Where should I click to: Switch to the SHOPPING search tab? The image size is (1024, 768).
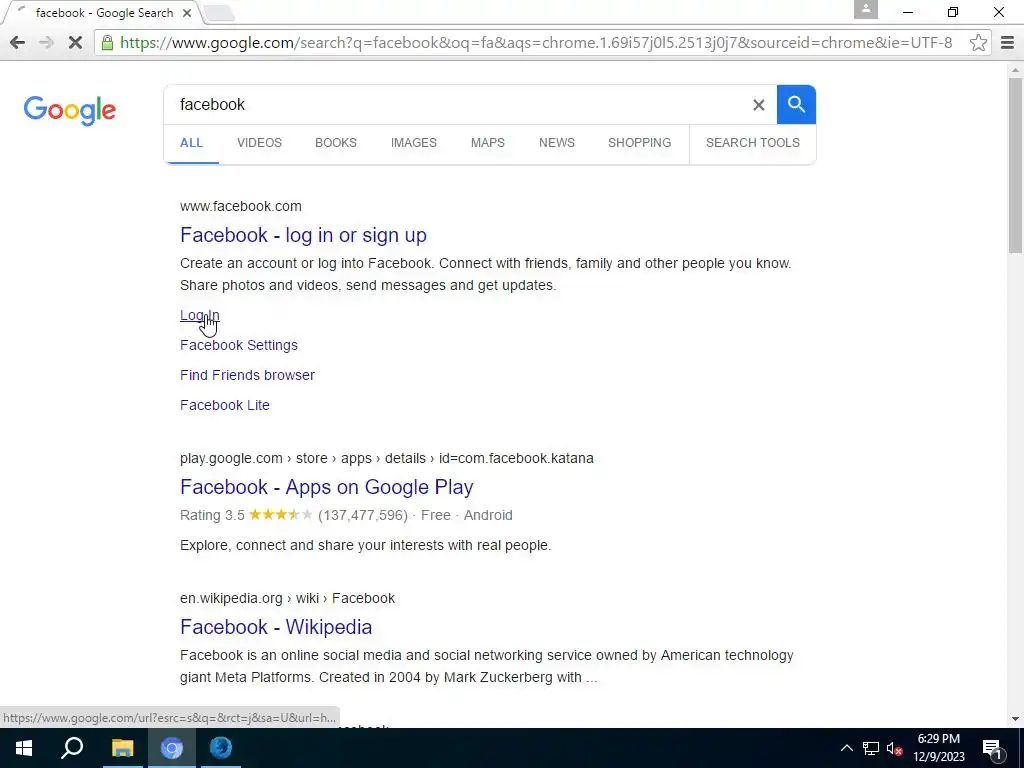(639, 142)
